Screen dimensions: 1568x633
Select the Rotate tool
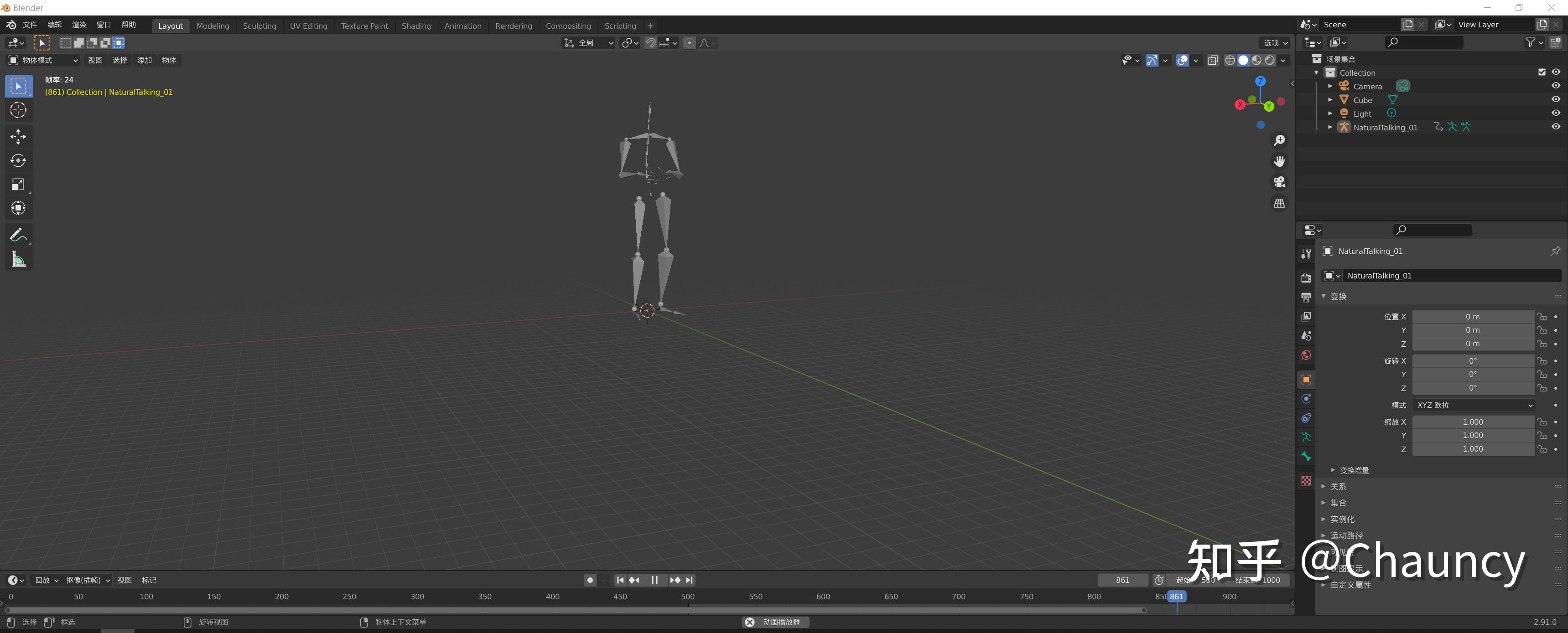18,160
